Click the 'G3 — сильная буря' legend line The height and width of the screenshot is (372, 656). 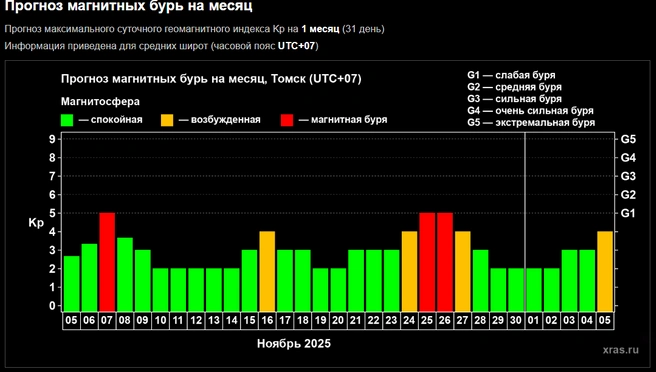tap(514, 99)
